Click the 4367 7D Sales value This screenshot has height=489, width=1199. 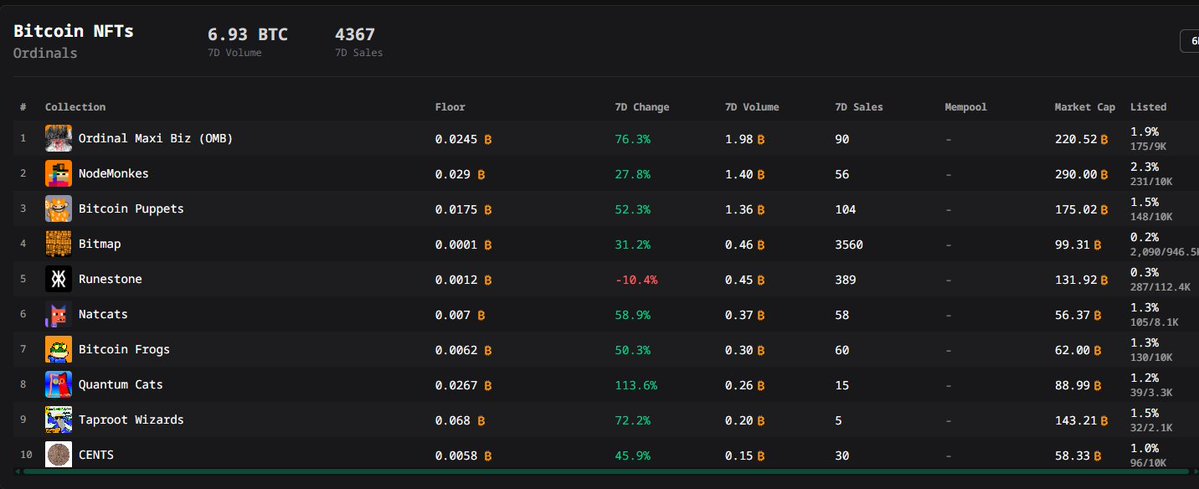coord(355,34)
